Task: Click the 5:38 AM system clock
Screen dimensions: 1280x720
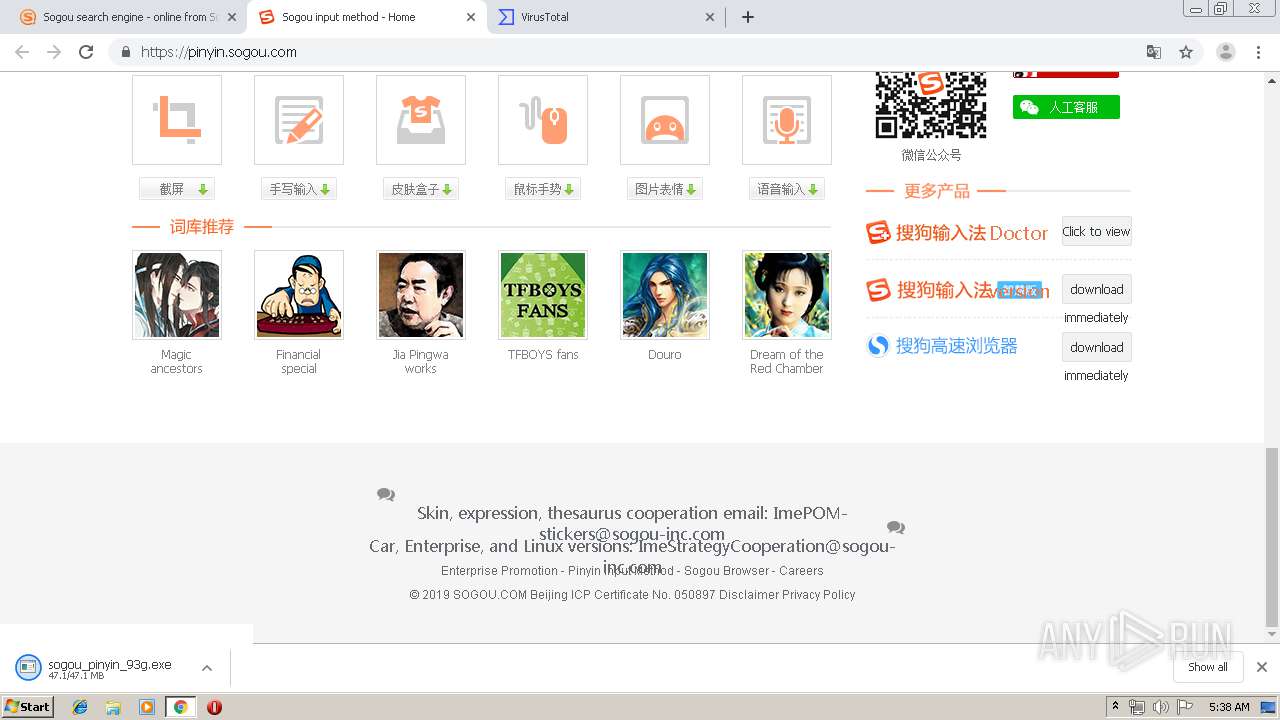Action: click(x=1229, y=707)
